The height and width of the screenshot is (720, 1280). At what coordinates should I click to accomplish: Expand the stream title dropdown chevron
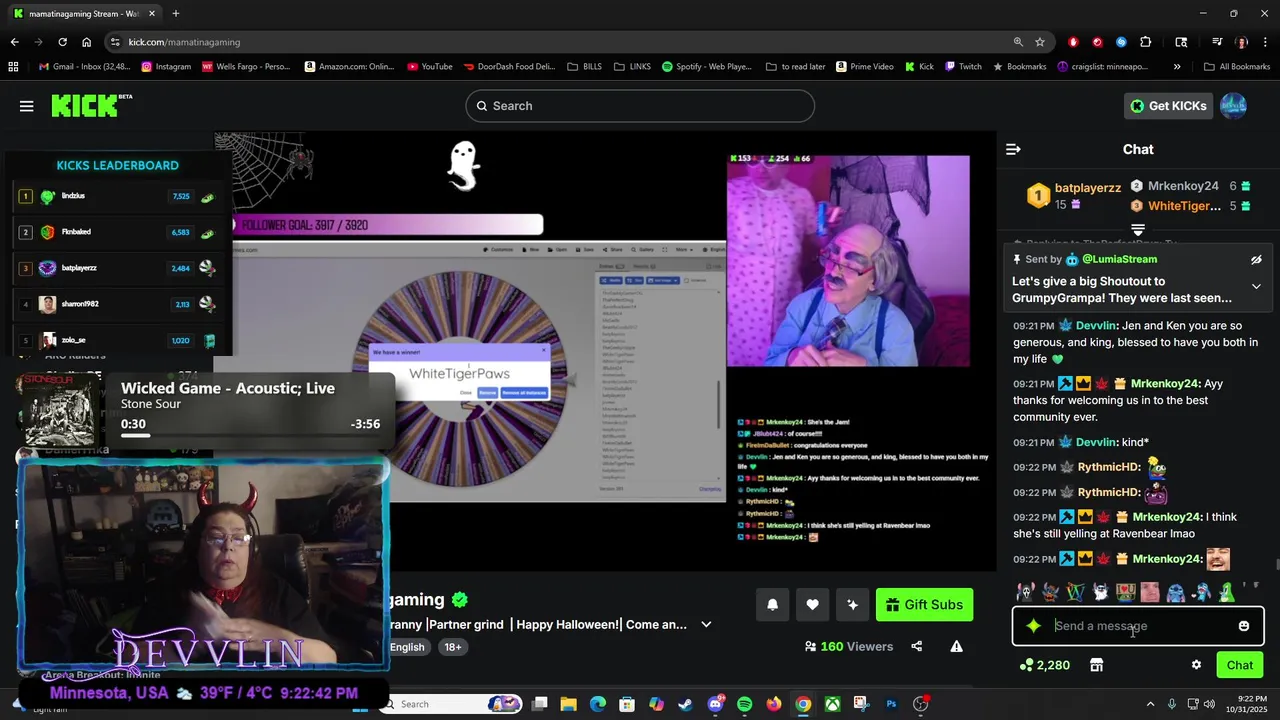pos(706,624)
